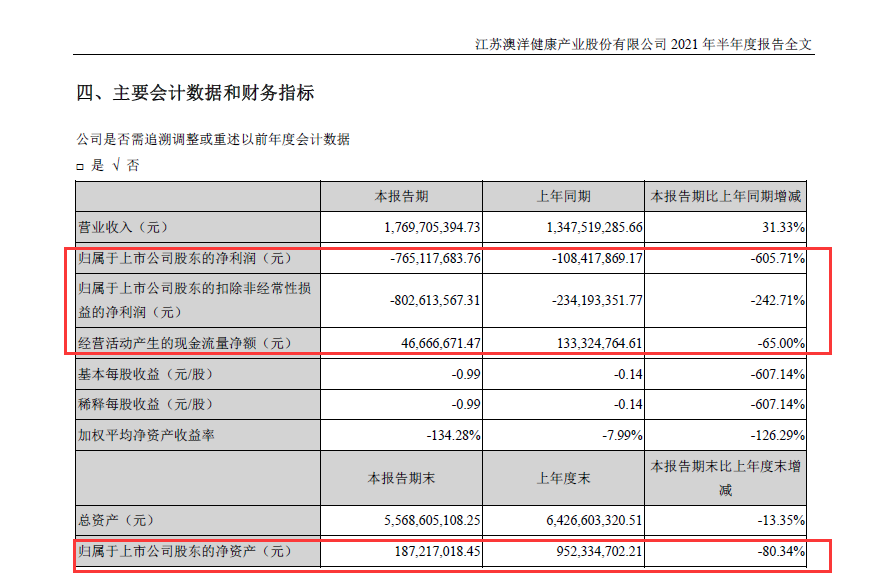Click the row label '经营活动产生的现金流量净额（元）'
This screenshot has height=574, width=881.
coord(185,343)
